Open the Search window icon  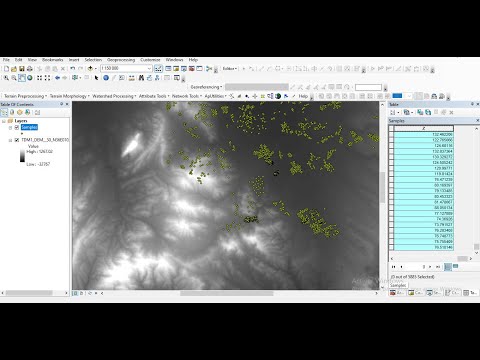click(x=184, y=69)
